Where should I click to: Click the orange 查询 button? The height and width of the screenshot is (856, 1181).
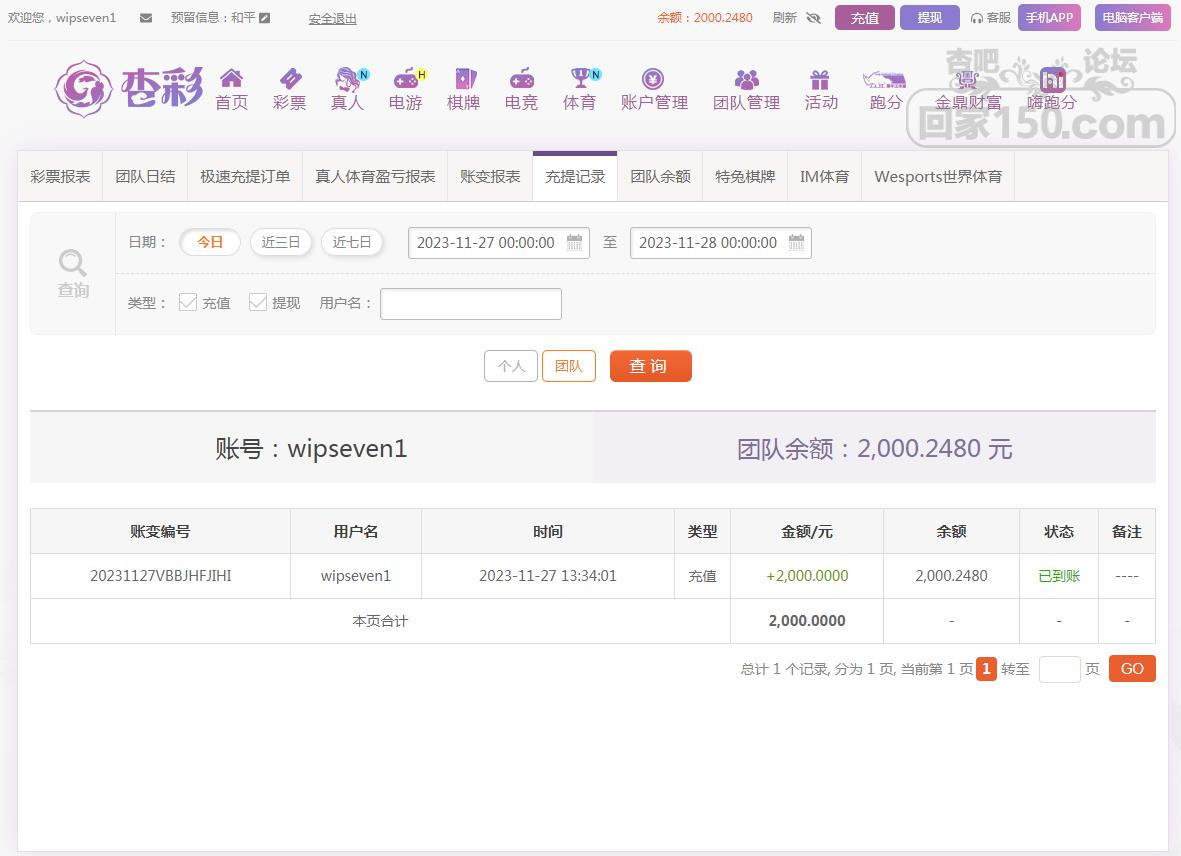[650, 366]
